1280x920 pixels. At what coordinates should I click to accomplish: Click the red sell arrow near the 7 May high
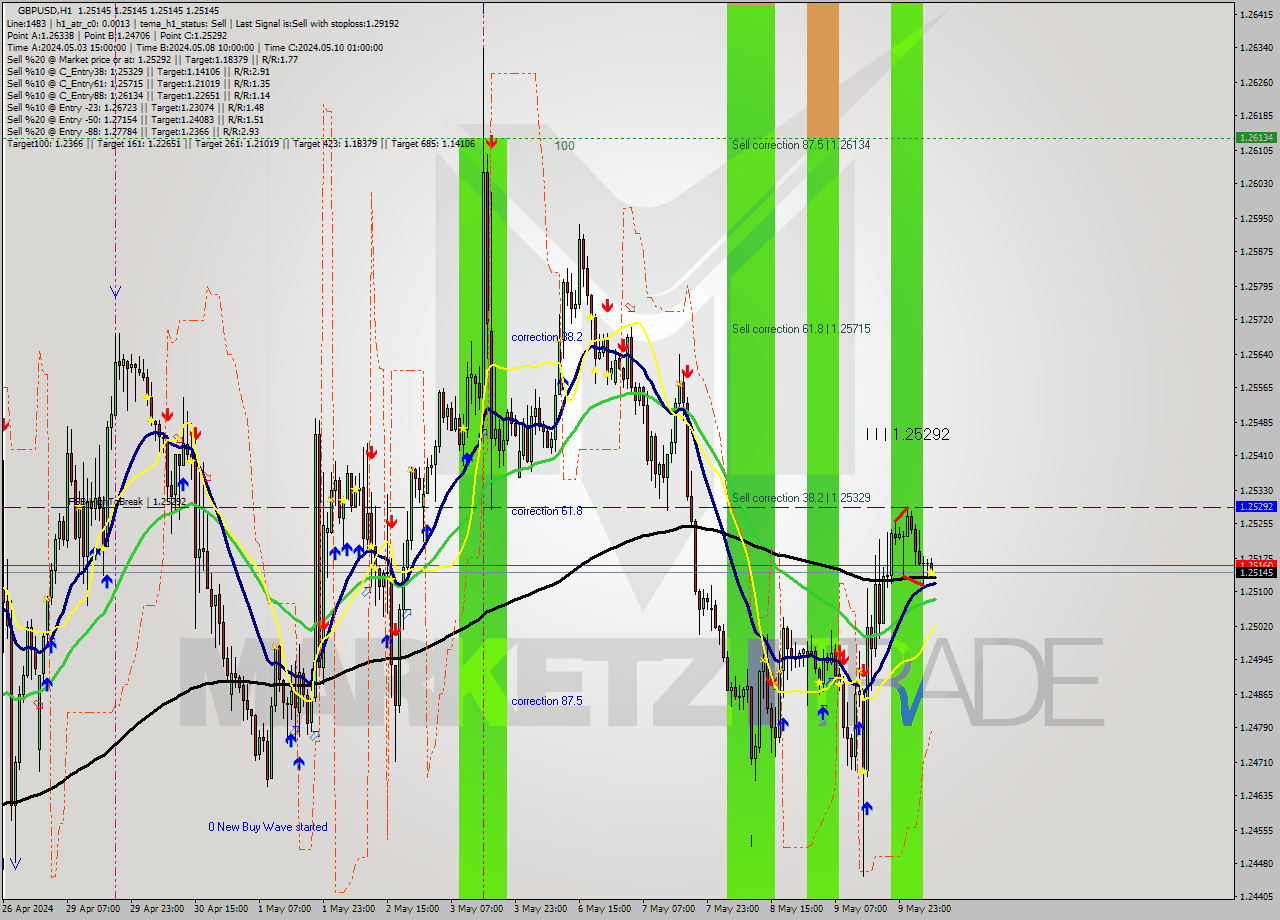click(687, 372)
